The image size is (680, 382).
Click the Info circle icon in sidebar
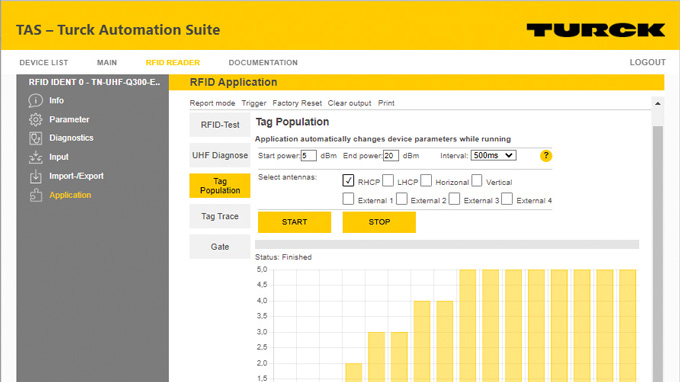(36, 101)
